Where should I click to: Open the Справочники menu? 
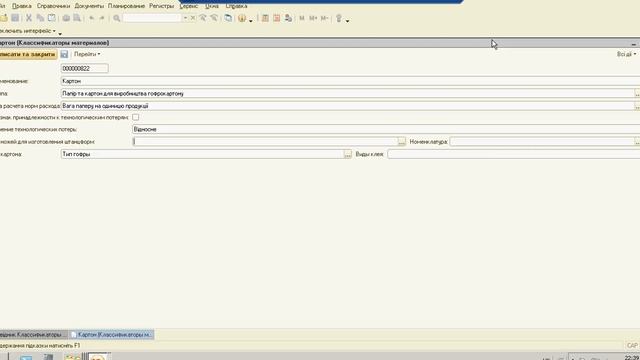[x=53, y=6]
